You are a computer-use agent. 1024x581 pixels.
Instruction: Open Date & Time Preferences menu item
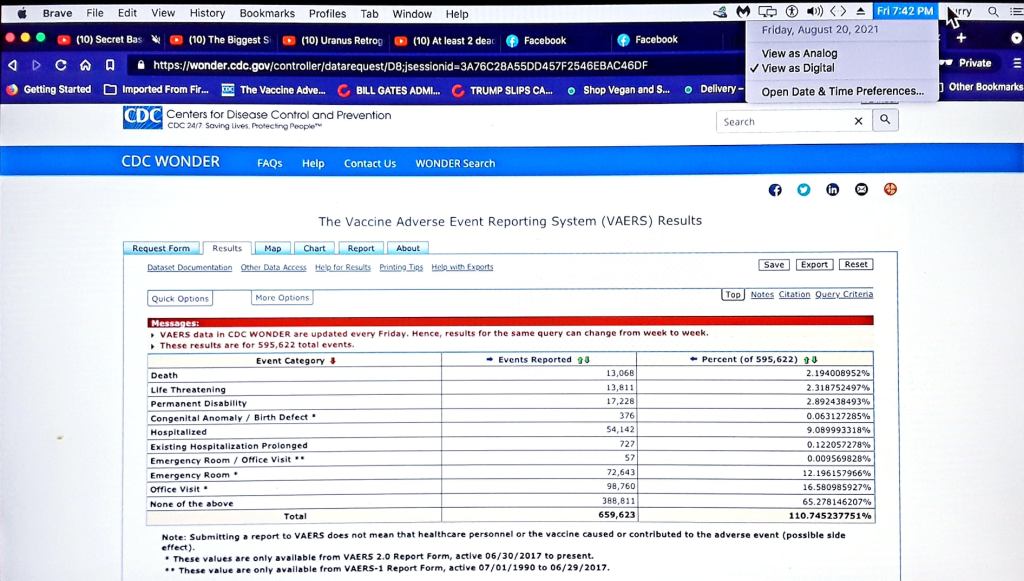pos(842,91)
